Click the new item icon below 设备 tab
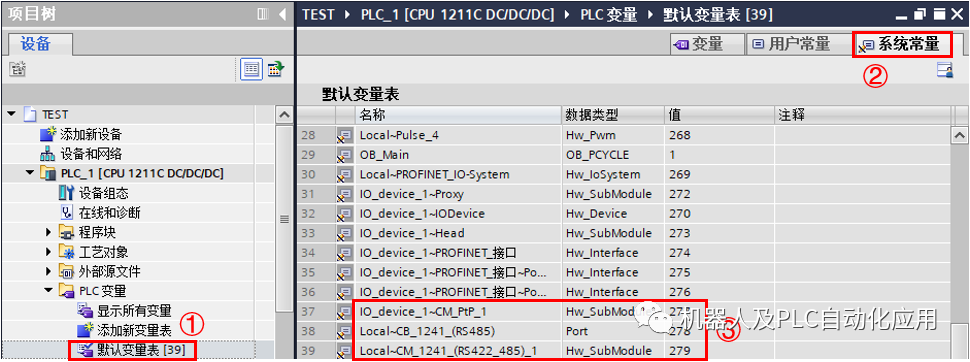970x362 pixels. [x=17, y=69]
